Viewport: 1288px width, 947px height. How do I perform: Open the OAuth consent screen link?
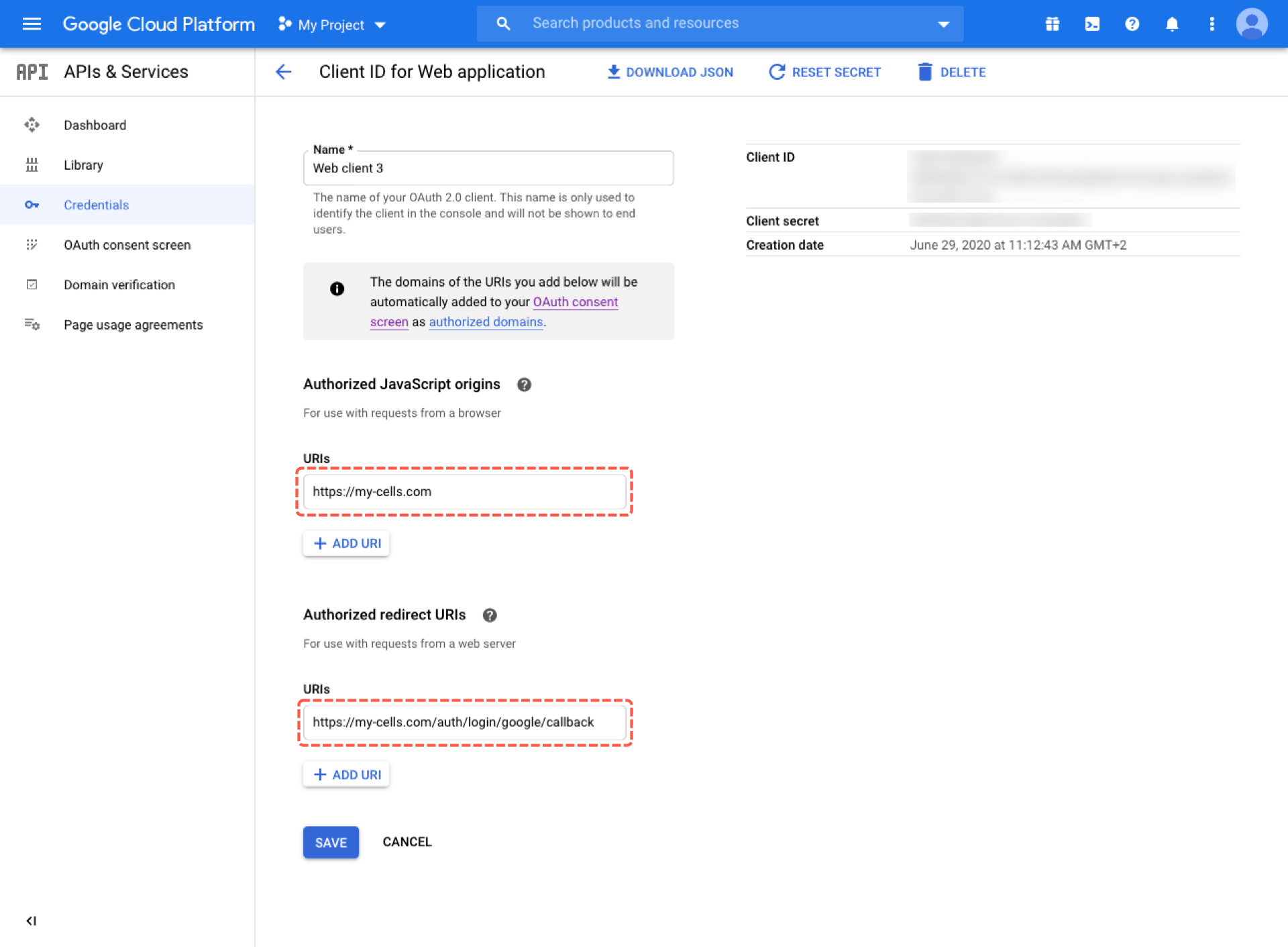point(575,302)
